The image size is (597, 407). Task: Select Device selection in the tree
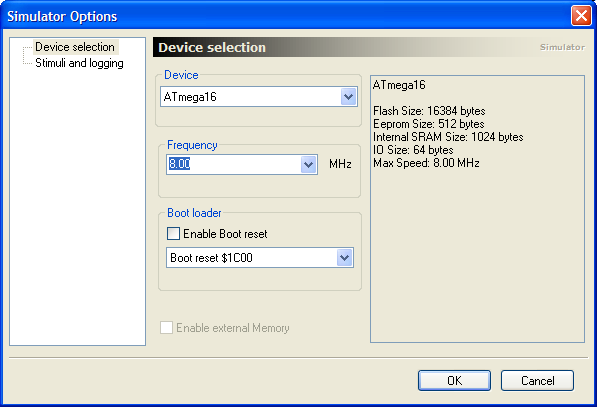pos(75,47)
